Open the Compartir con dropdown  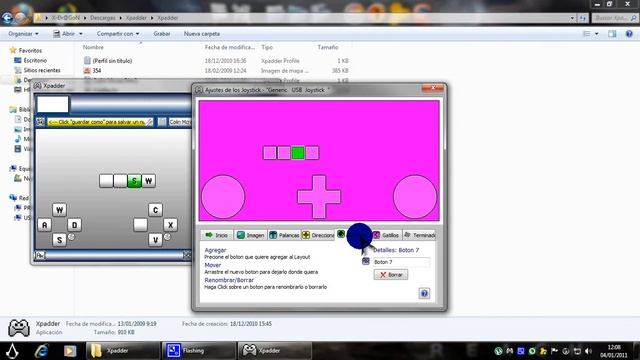118,33
